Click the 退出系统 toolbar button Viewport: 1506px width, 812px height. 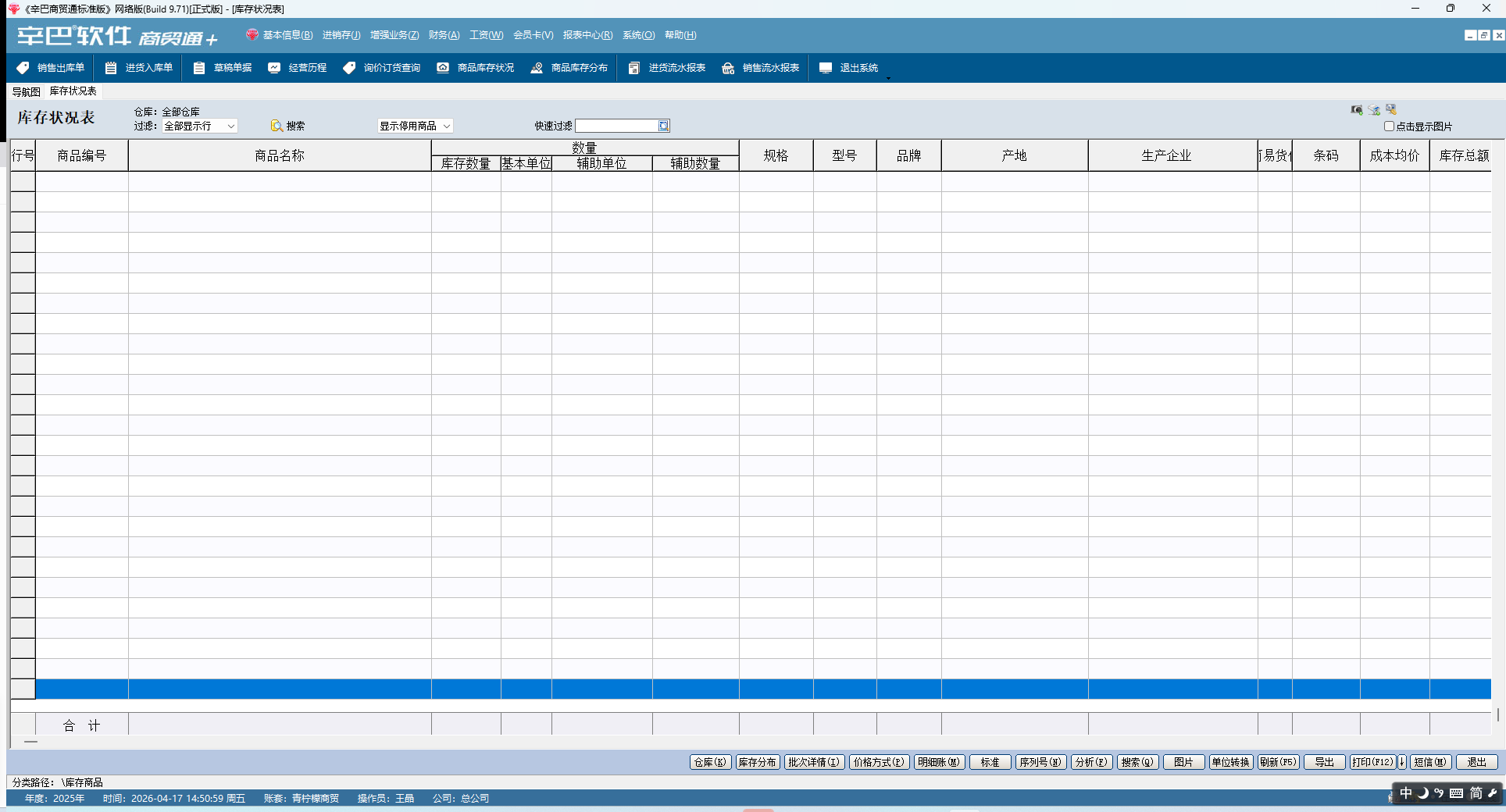coord(849,68)
